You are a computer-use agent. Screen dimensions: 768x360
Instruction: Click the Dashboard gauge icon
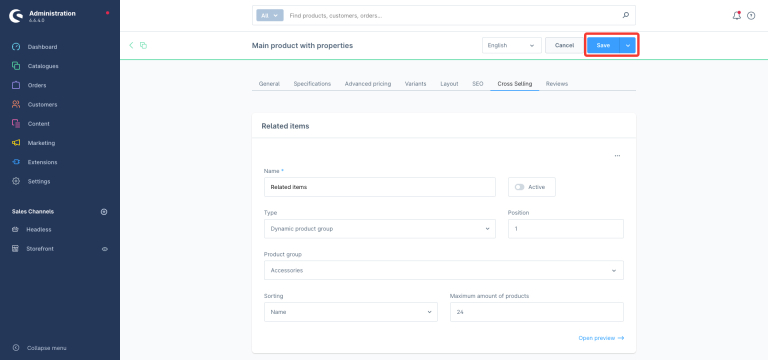pyautogui.click(x=16, y=47)
